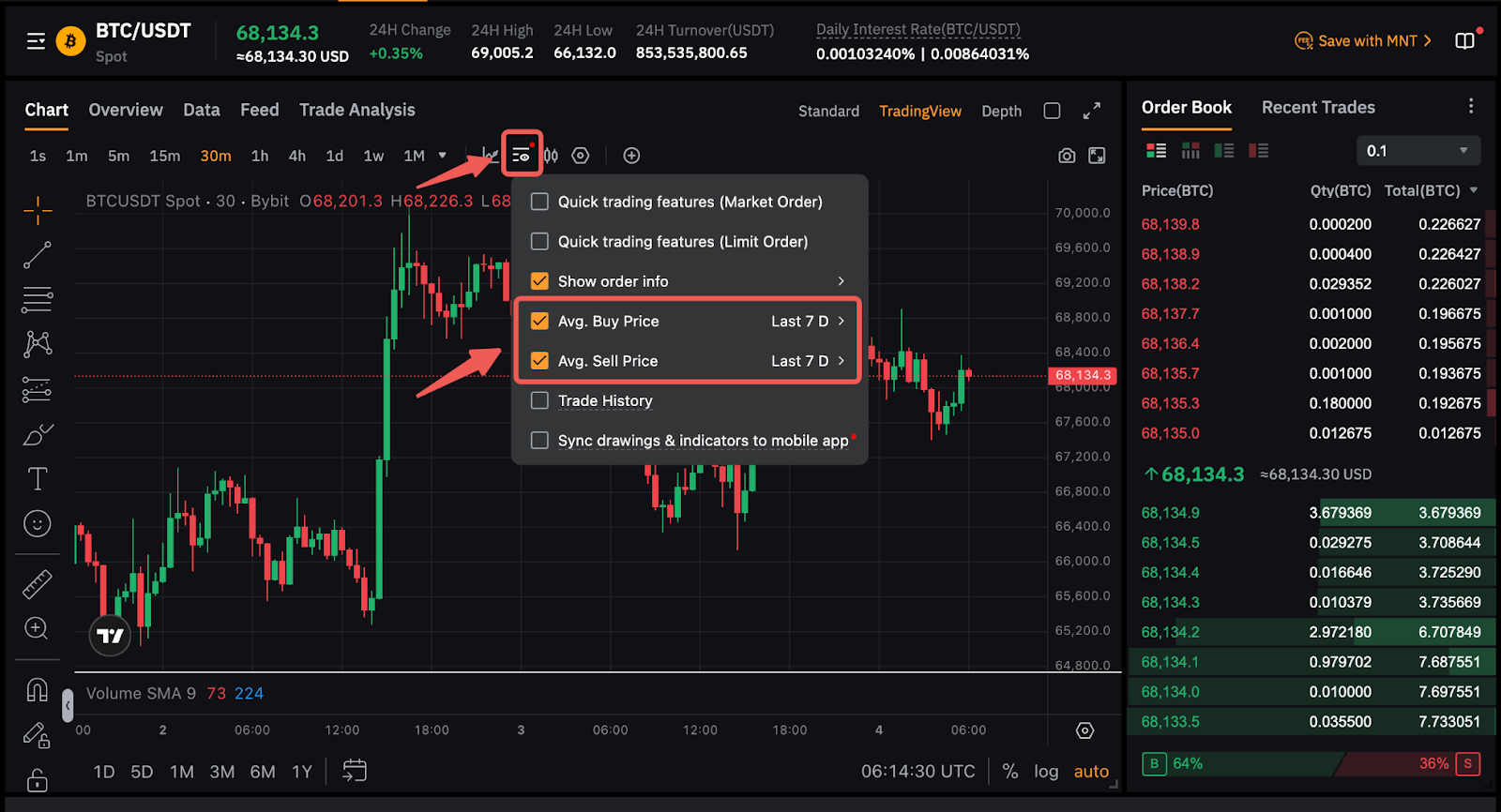This screenshot has height=812, width=1501.
Task: Open the emoji sticker tool
Action: (38, 523)
